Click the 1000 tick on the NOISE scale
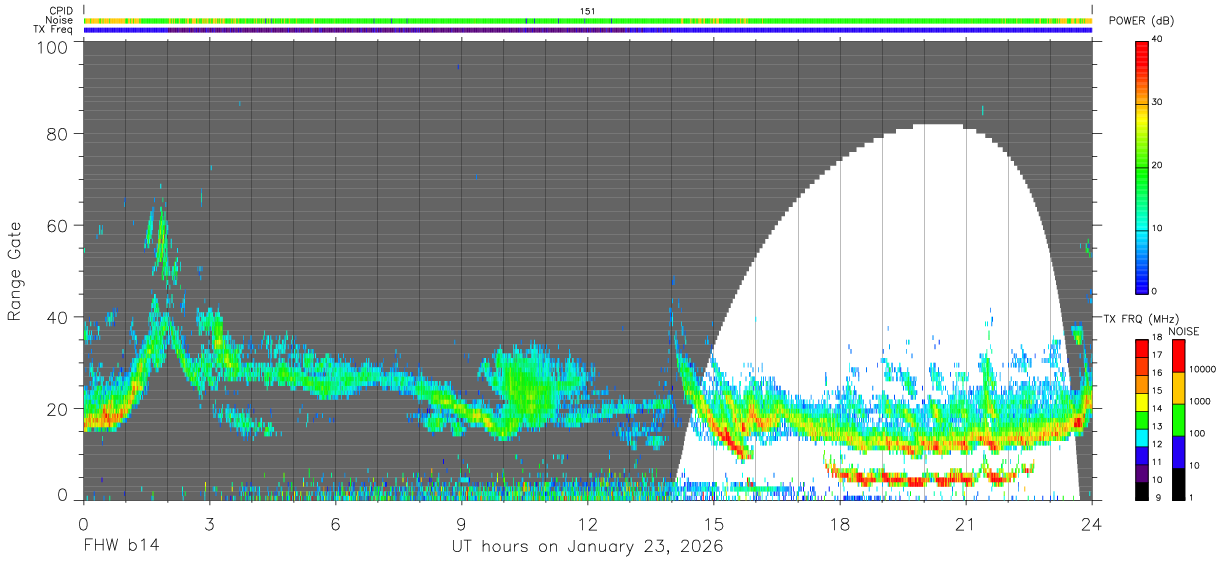 (1199, 401)
